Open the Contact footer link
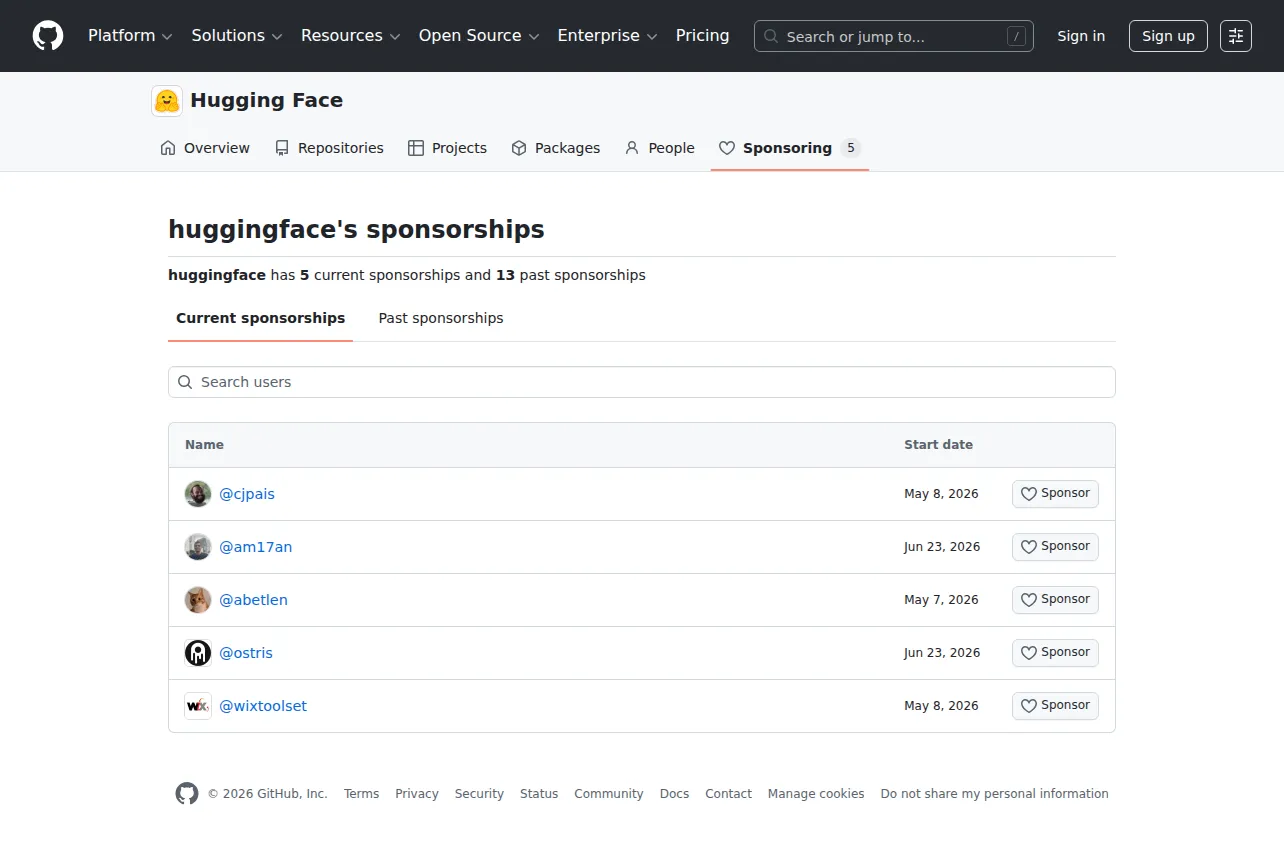The height and width of the screenshot is (847, 1284). point(728,794)
